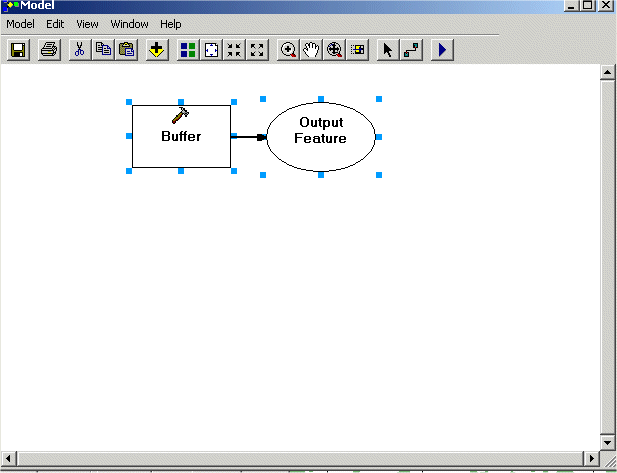Click the Model window title bar icon
This screenshot has width=617, height=473.
click(10, 6)
